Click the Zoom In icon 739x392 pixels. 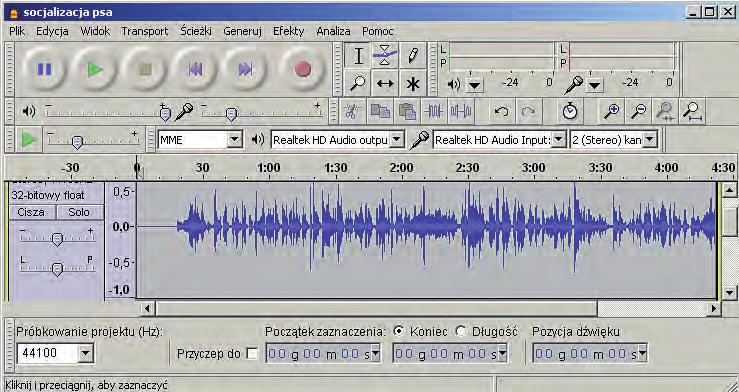coord(612,112)
